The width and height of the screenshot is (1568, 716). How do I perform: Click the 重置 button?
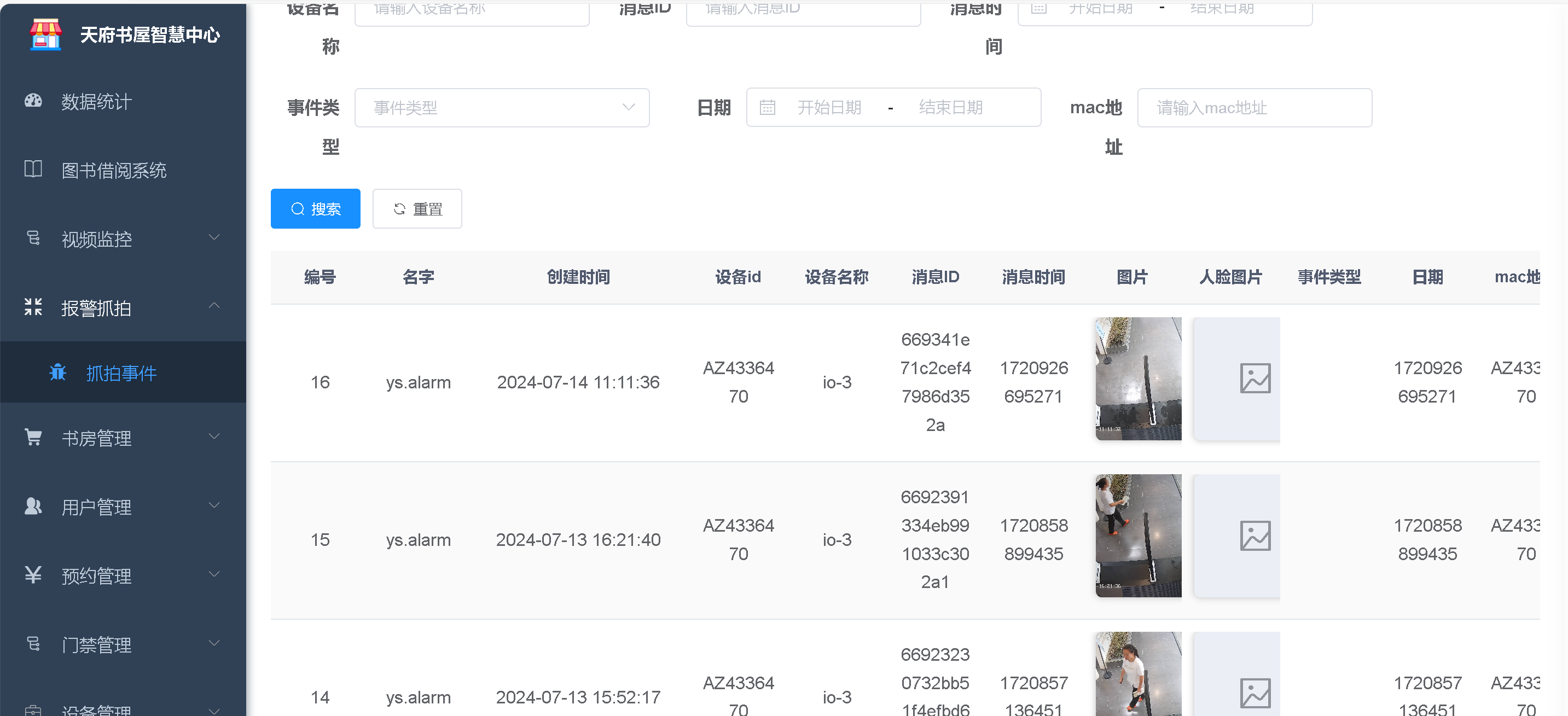pos(417,208)
